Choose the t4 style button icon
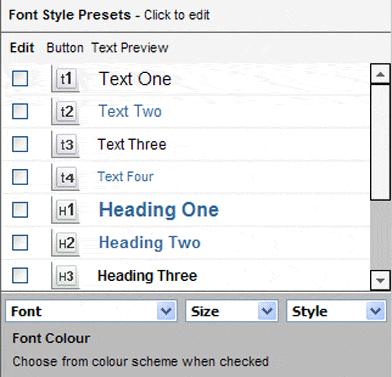The height and width of the screenshot is (377, 392). coord(66,177)
